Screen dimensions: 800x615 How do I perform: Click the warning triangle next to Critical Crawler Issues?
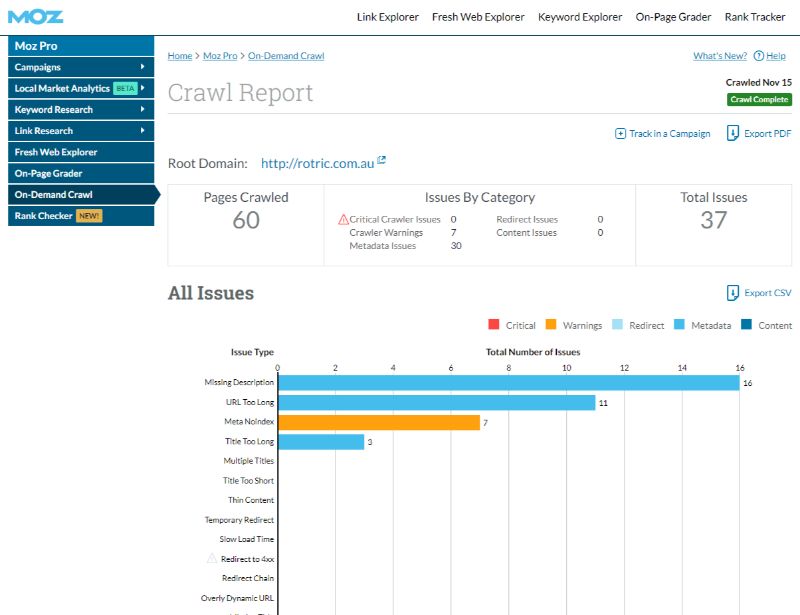click(x=343, y=219)
